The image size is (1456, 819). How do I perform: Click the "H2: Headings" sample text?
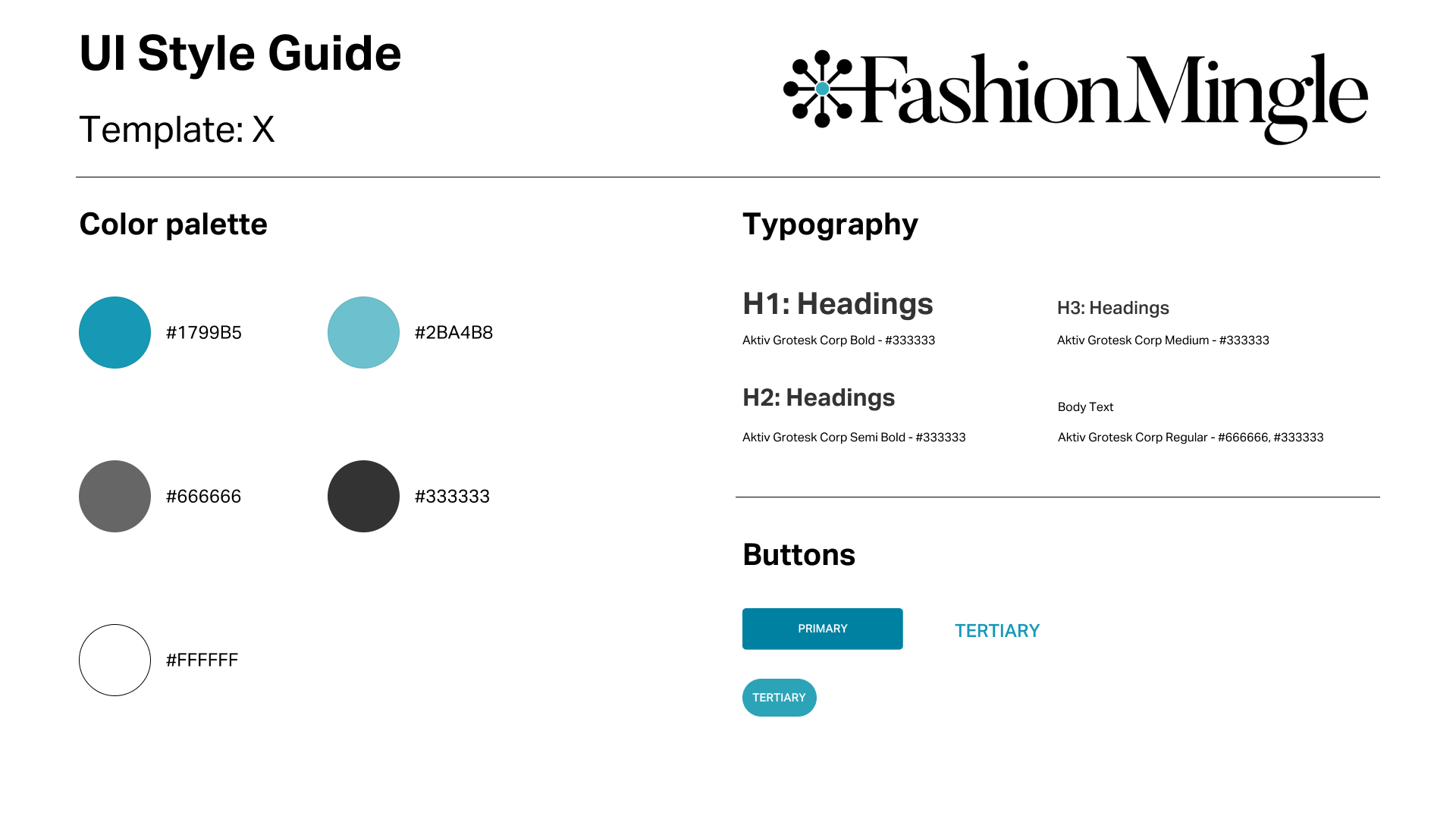click(x=819, y=398)
